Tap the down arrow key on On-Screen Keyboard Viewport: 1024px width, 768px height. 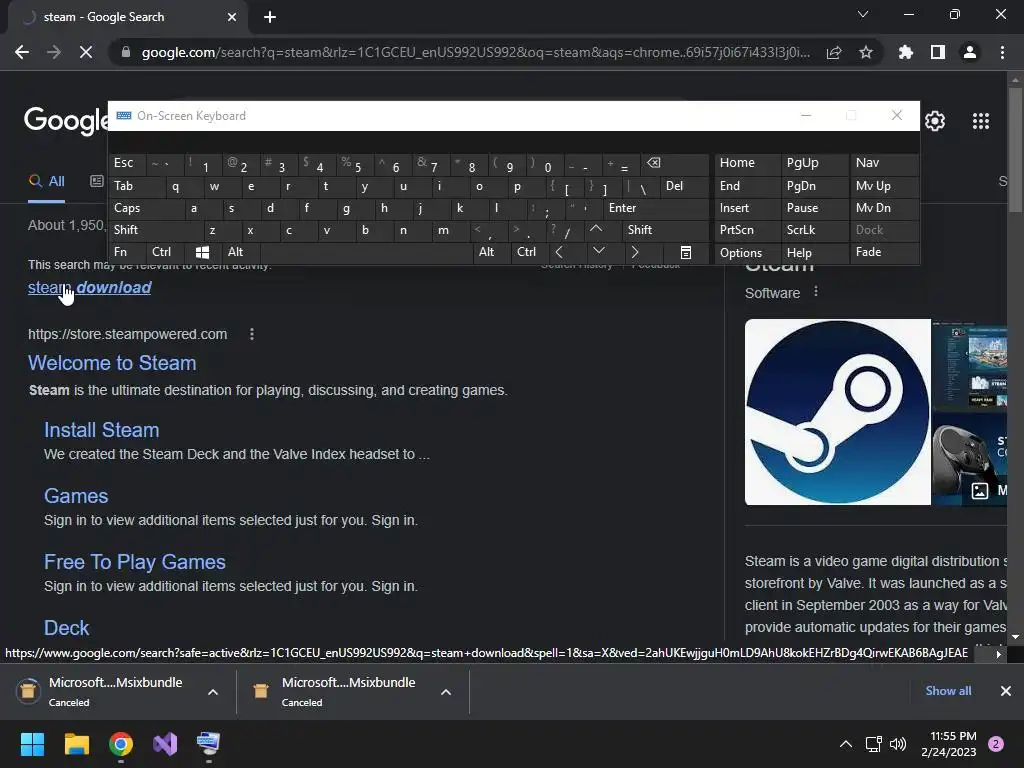[x=599, y=251]
